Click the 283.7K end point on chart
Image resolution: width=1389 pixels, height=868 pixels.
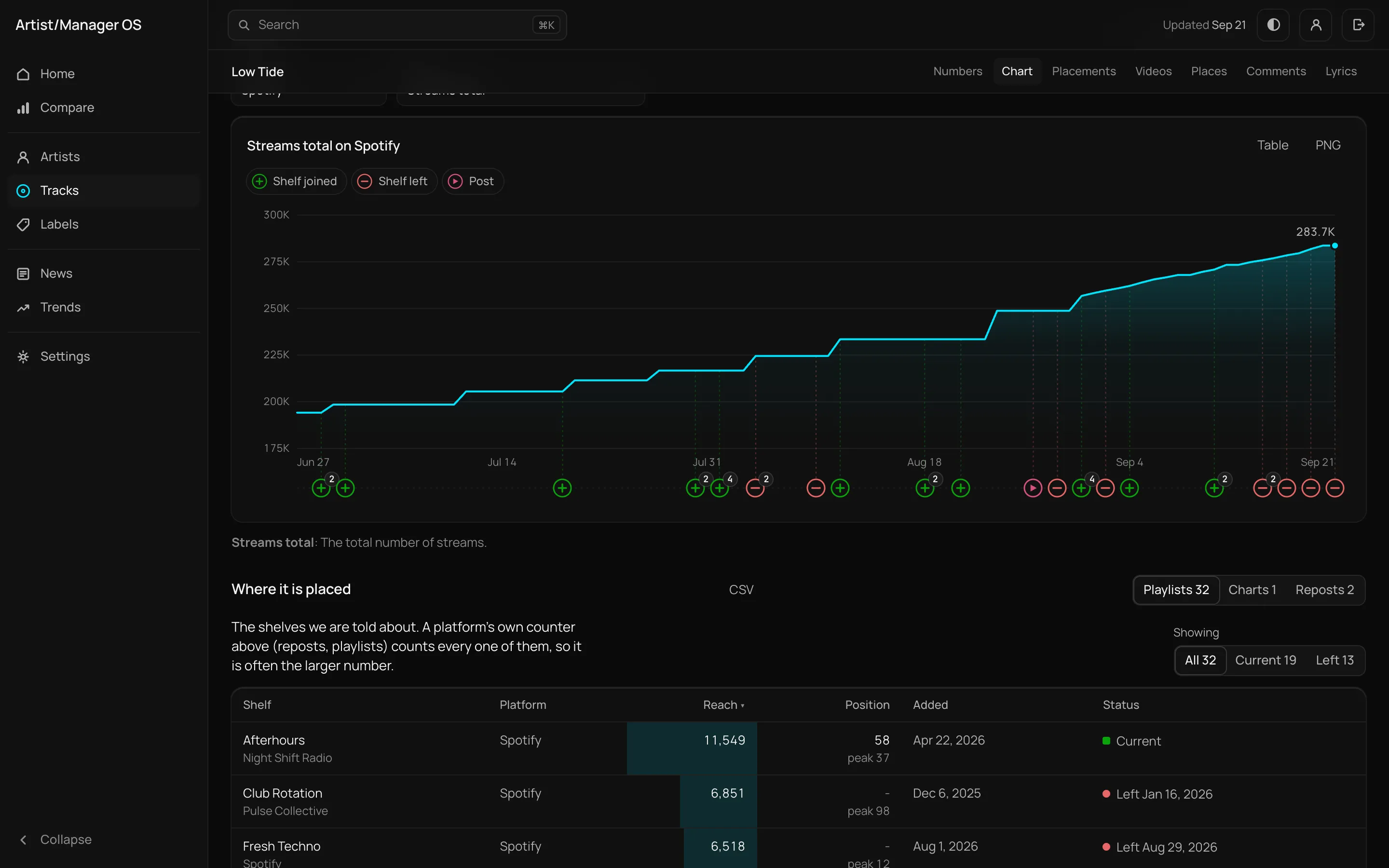pyautogui.click(x=1335, y=246)
